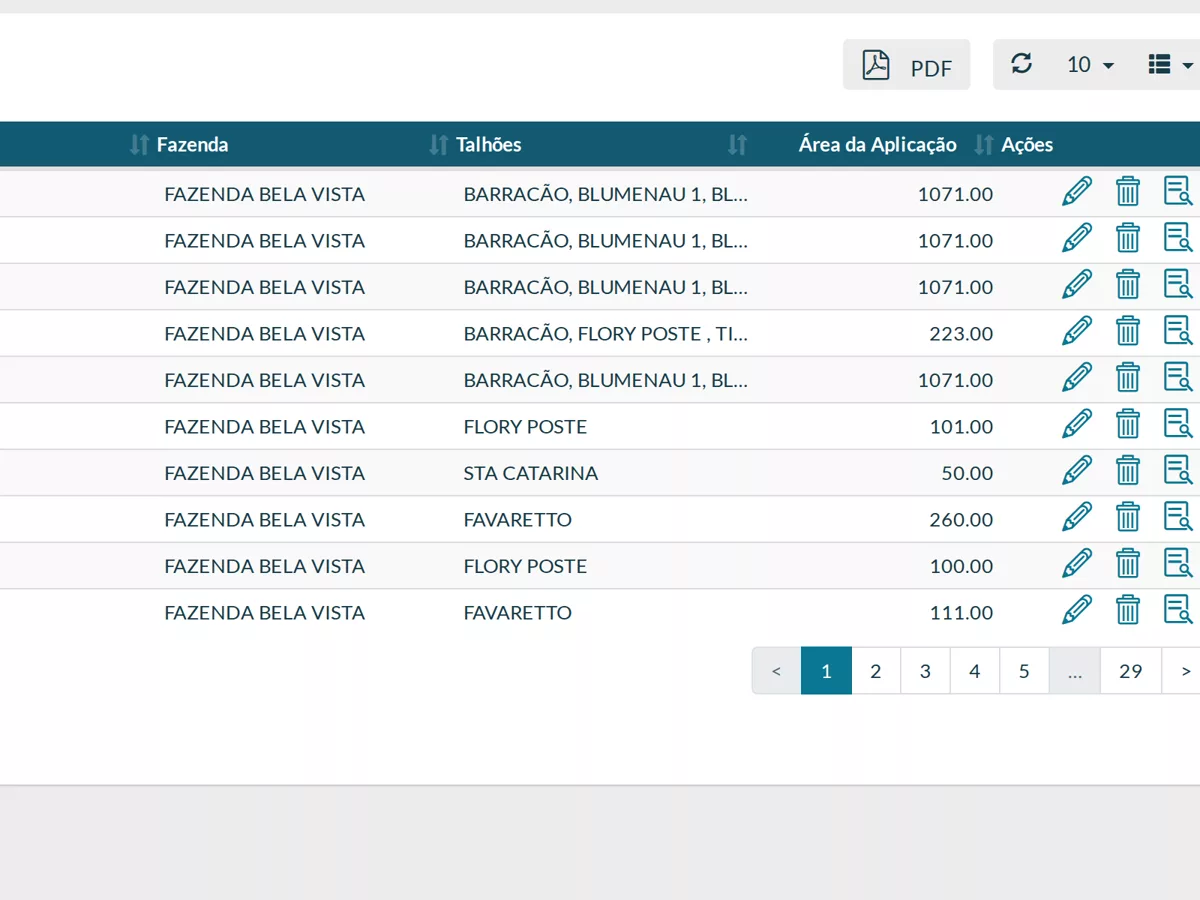Sort by the Talhões column header
Screen dimensions: 1200x900
[489, 145]
